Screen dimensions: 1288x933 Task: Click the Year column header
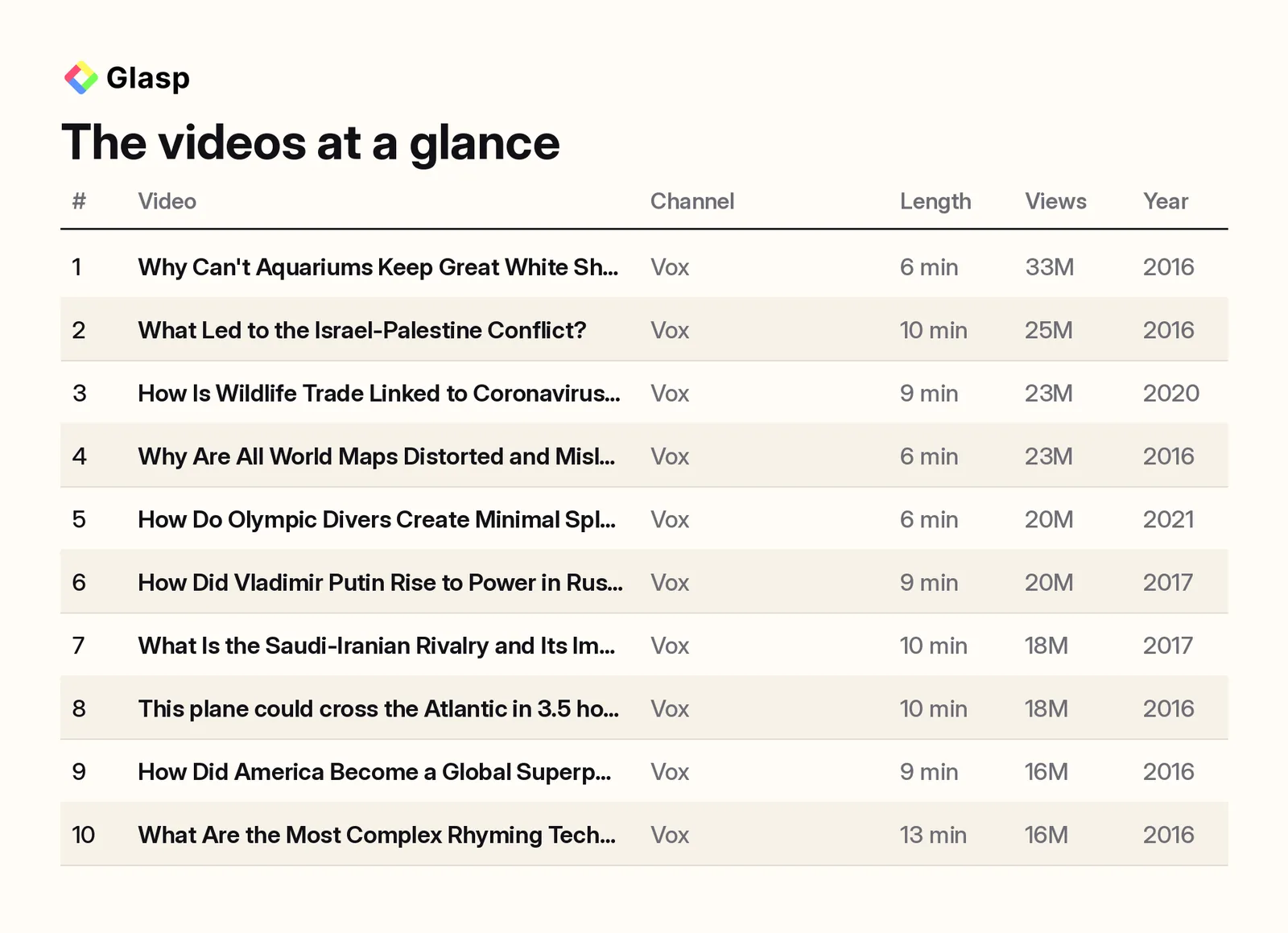click(x=1166, y=201)
